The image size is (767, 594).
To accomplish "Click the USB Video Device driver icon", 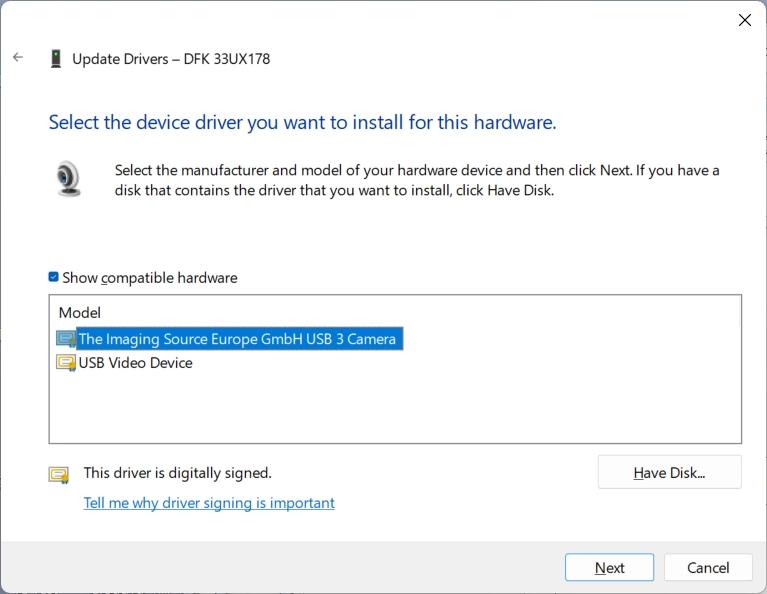I will click(x=66, y=363).
